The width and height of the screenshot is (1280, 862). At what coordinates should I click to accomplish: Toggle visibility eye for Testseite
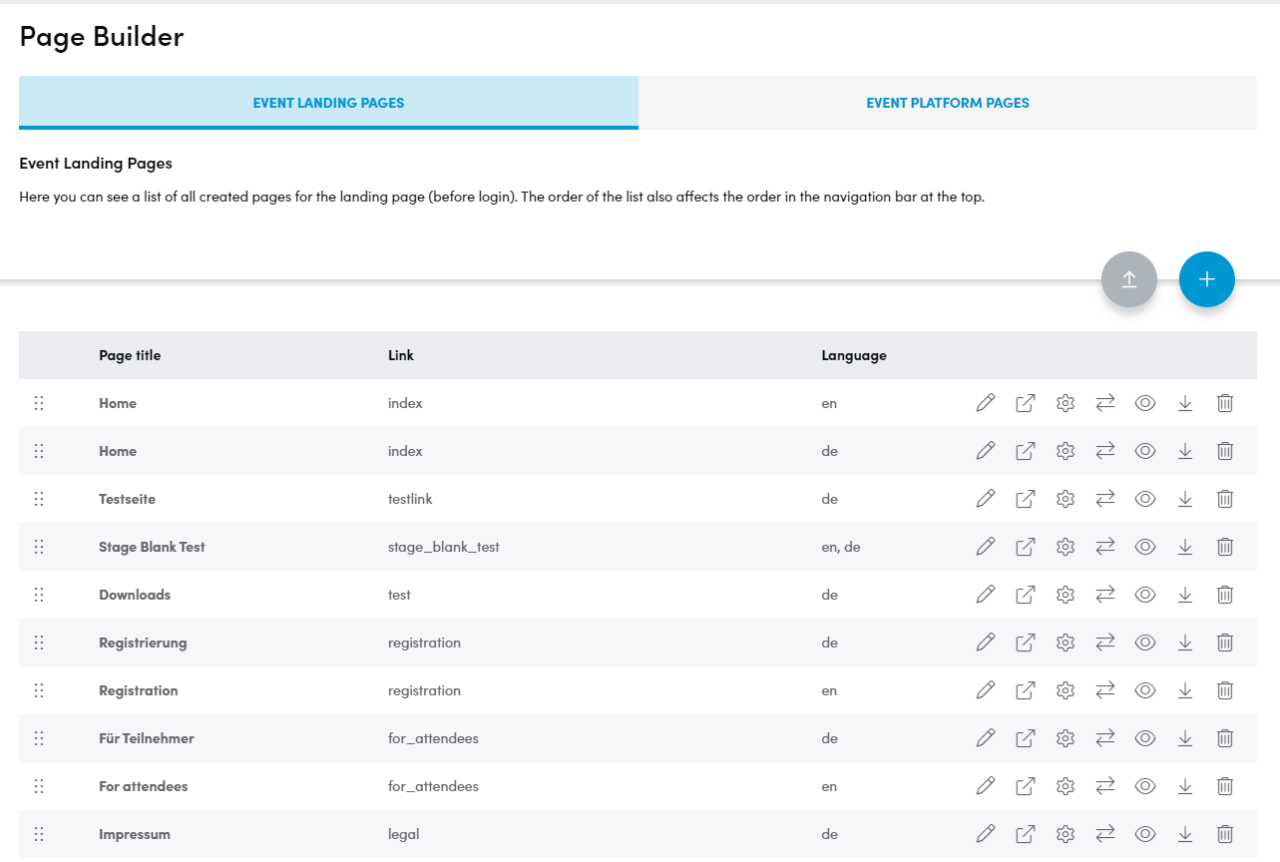pos(1145,499)
